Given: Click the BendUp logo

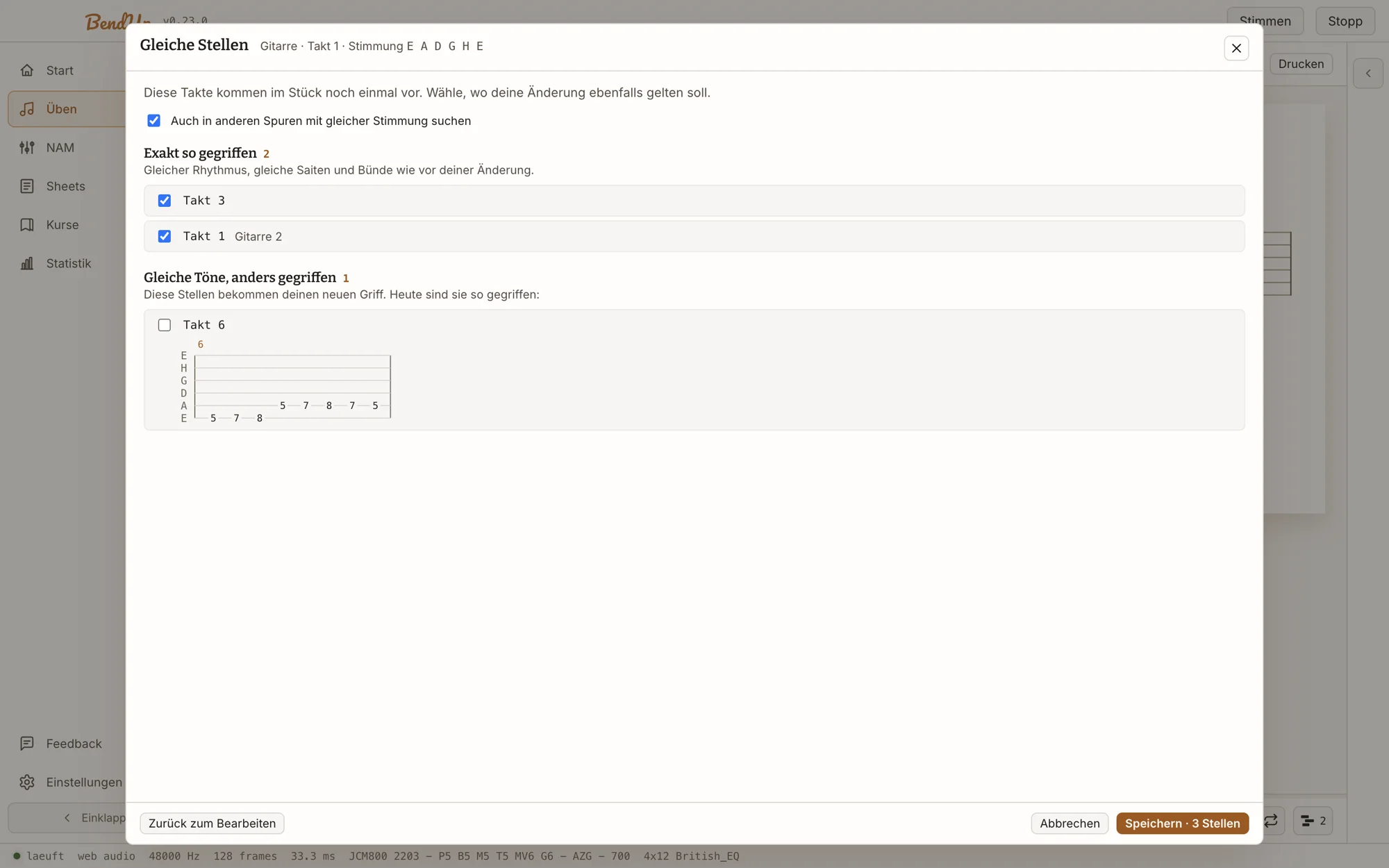Looking at the screenshot, I should 117,22.
